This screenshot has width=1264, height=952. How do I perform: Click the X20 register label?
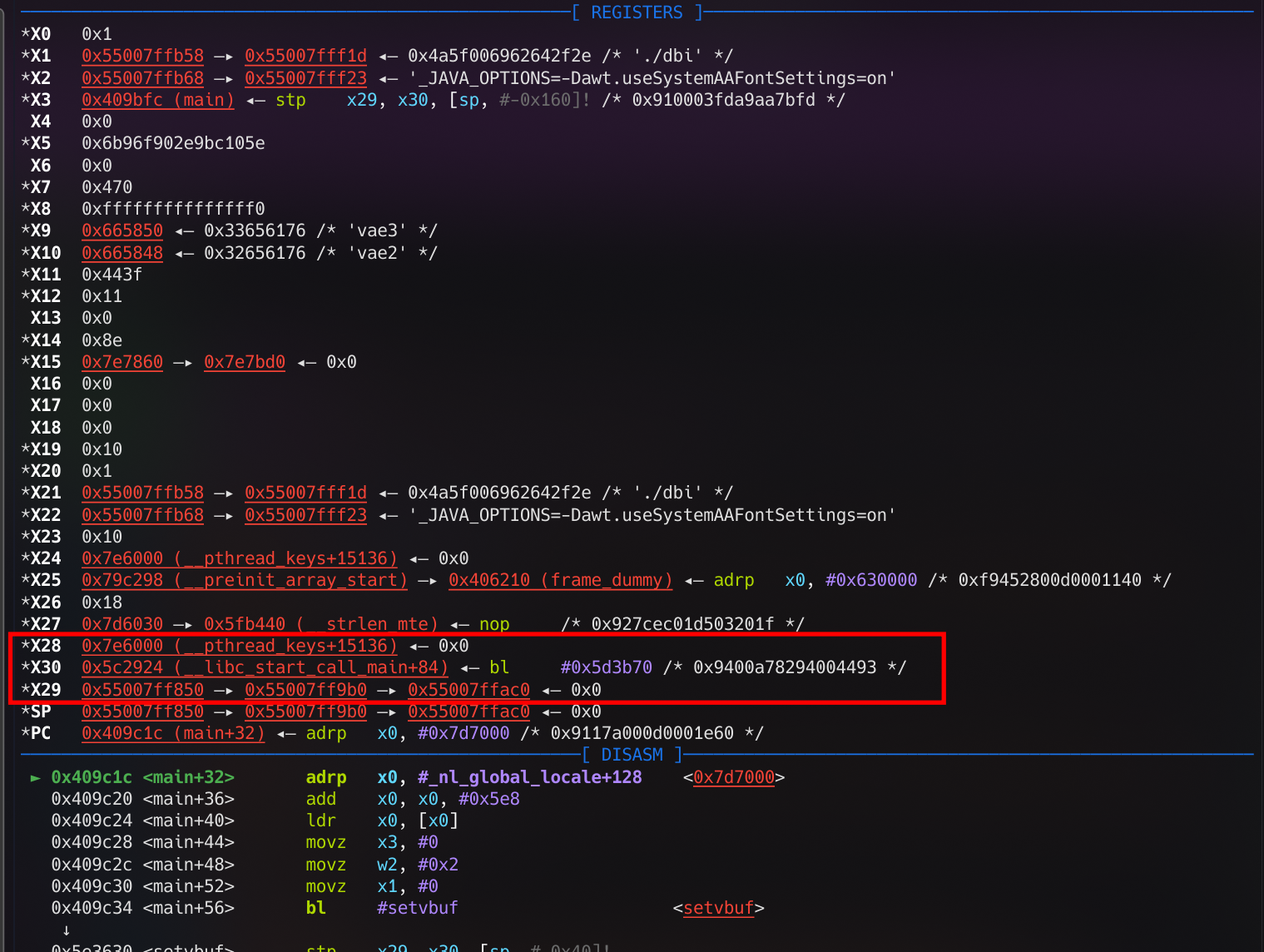(x=46, y=471)
